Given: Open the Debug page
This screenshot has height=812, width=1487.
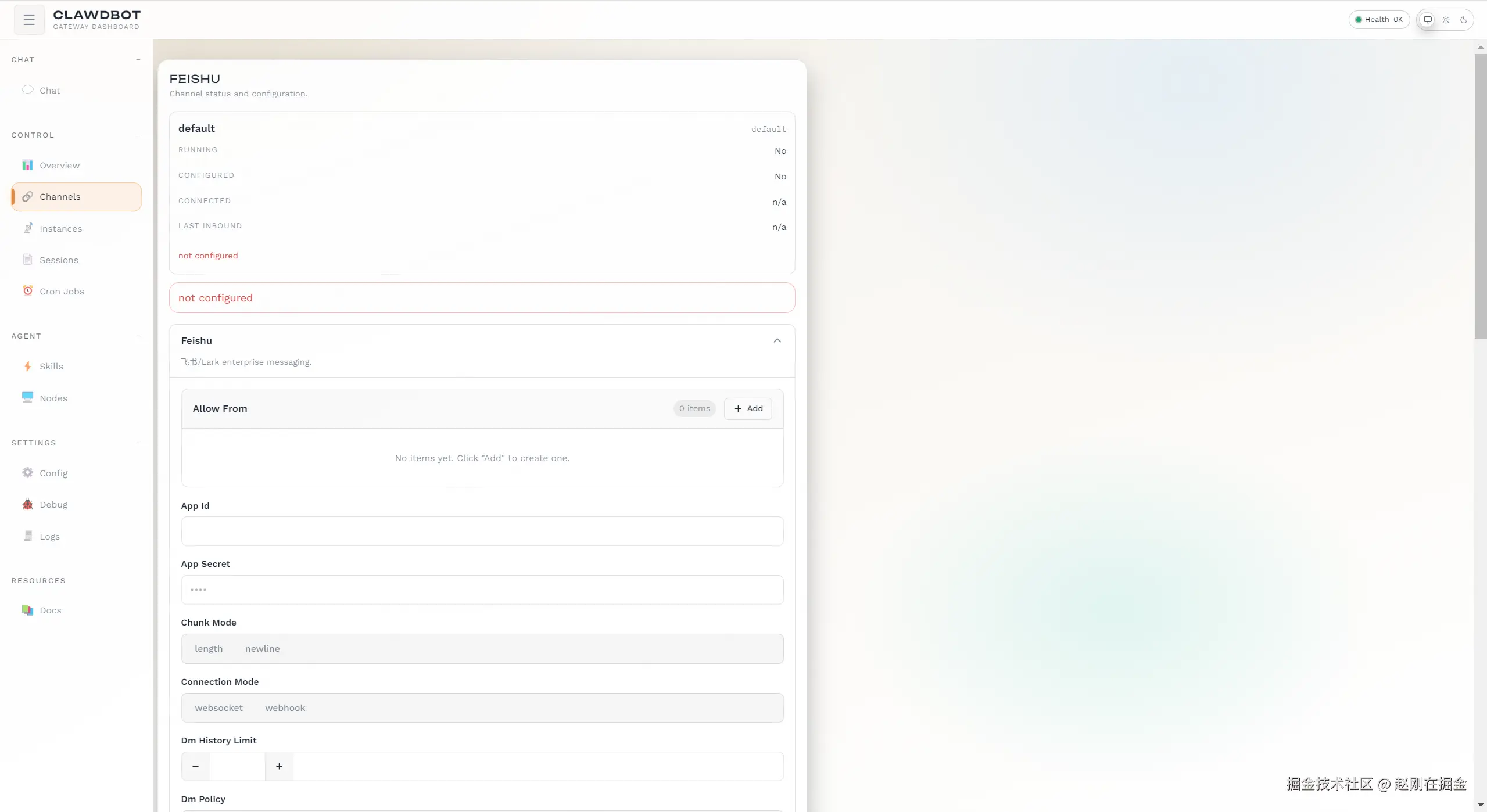Looking at the screenshot, I should pos(53,505).
